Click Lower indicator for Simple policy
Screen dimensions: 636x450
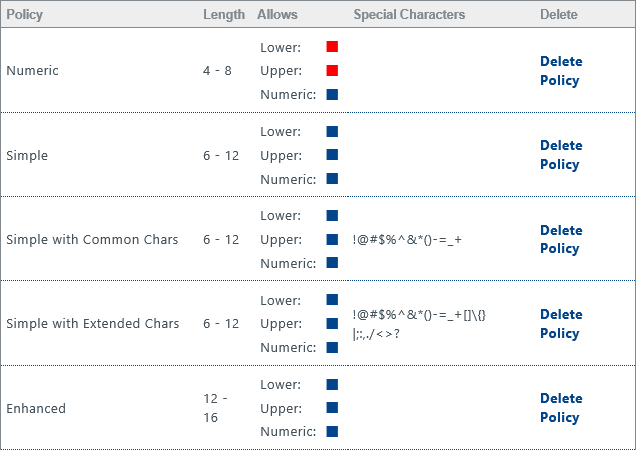[x=332, y=131]
